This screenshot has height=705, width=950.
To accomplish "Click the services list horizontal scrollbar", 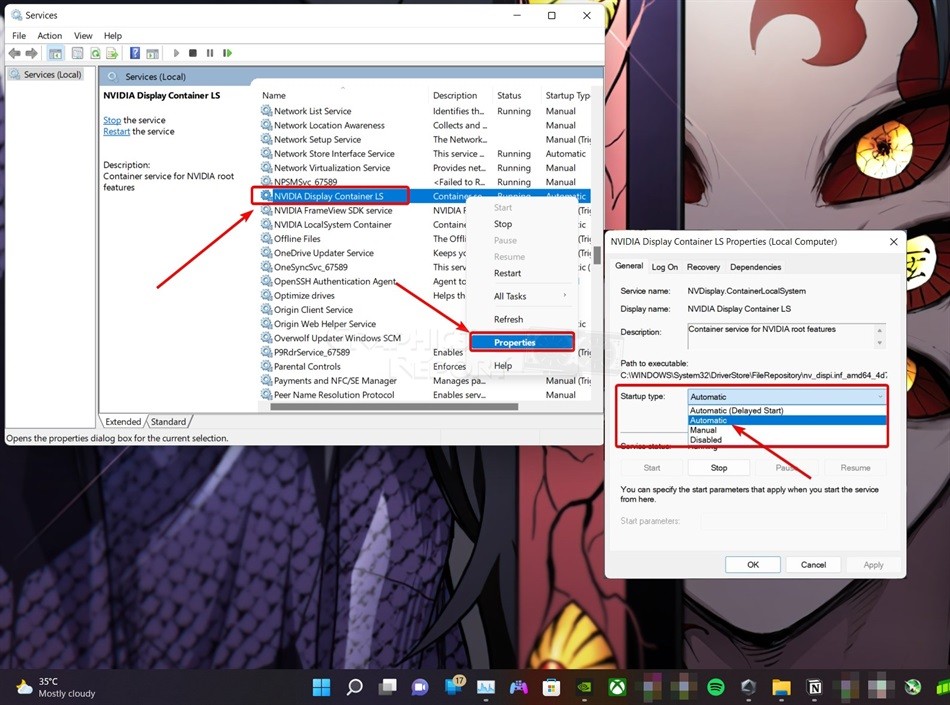I will point(394,407).
